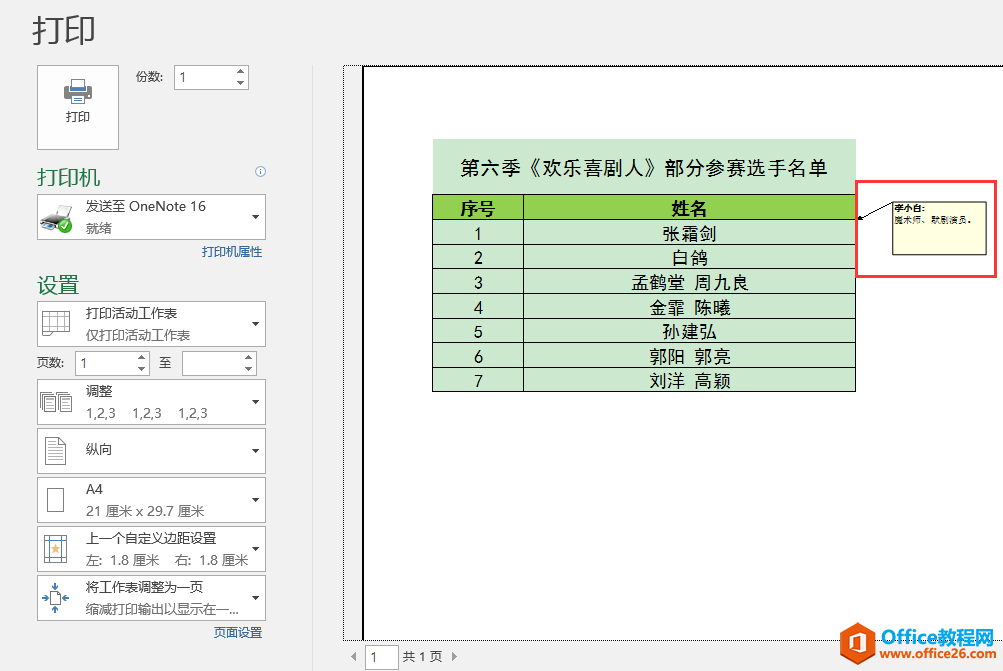
Task: Click the large Print (打印) button
Action: click(77, 107)
